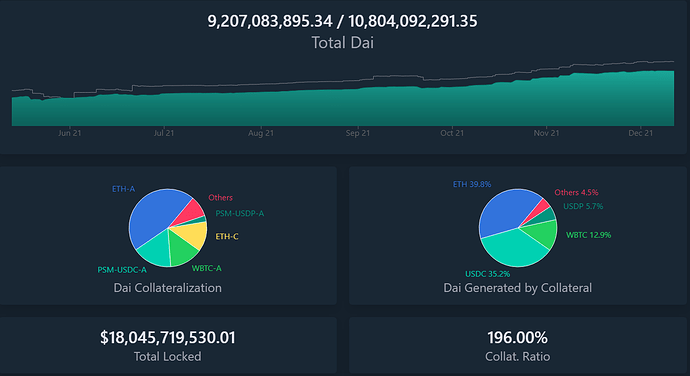This screenshot has width=690, height=376.
Task: Click the blue ETH-A slice in Collateralization pie
Action: coord(152,214)
